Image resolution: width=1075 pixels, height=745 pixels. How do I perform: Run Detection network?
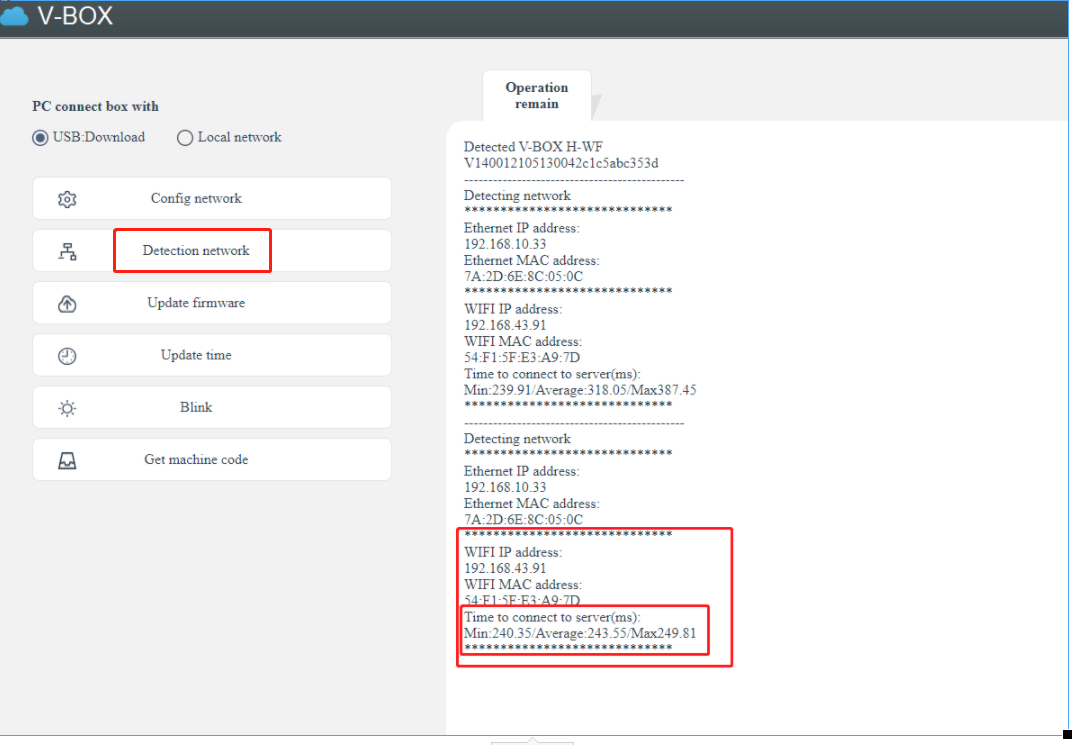point(212,251)
